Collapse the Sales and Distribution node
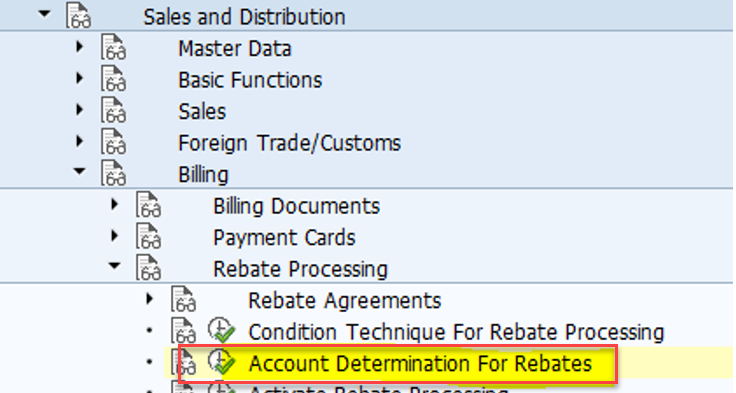The width and height of the screenshot is (736, 393). coord(45,14)
